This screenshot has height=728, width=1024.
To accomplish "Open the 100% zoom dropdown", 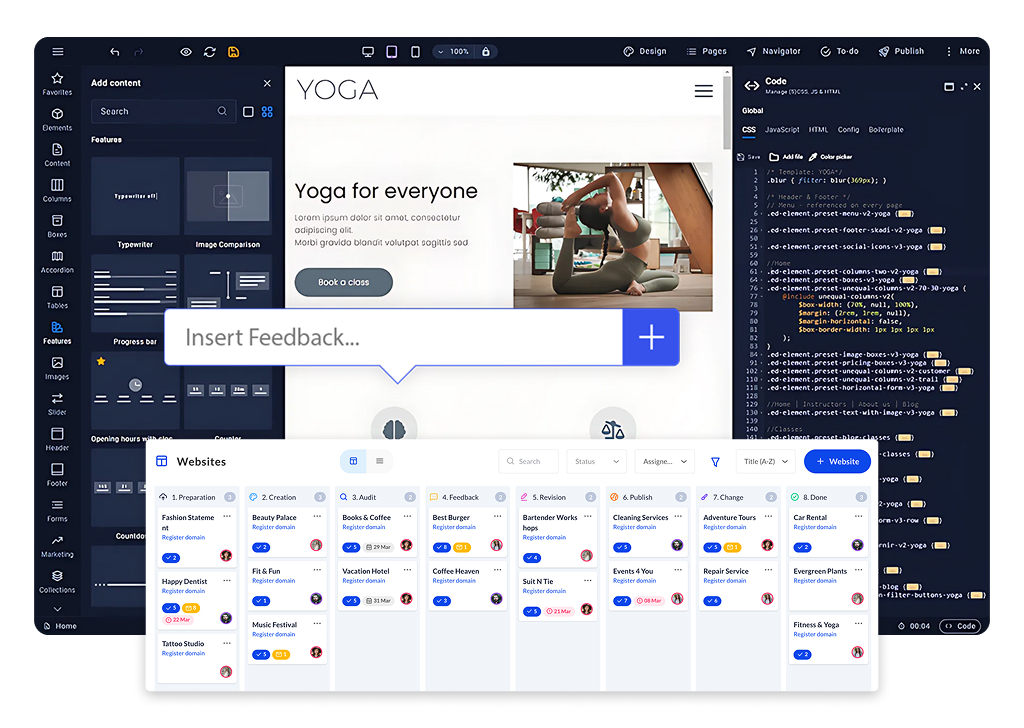I will click(x=453, y=52).
